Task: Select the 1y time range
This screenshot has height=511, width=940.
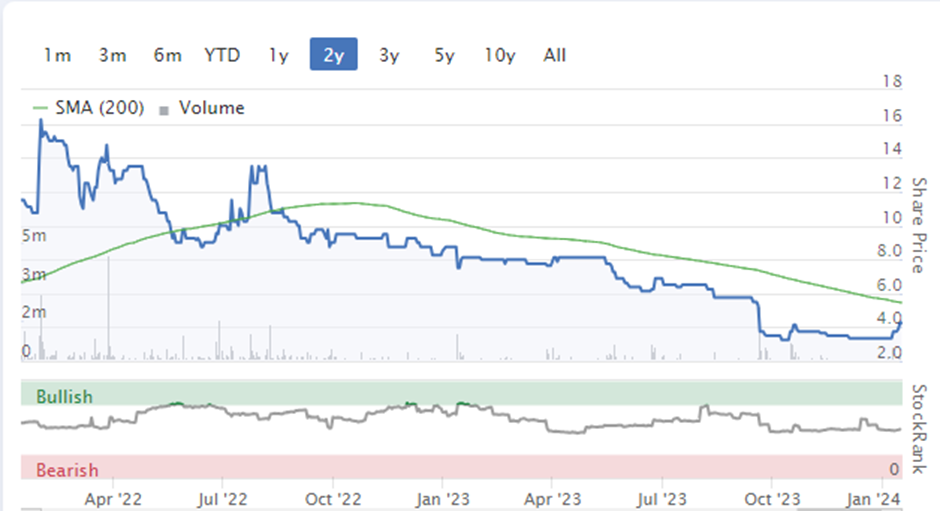Action: point(279,55)
